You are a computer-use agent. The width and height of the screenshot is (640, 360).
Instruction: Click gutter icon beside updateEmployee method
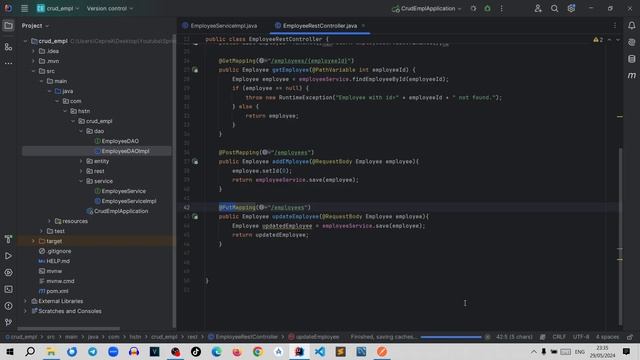(x=195, y=216)
